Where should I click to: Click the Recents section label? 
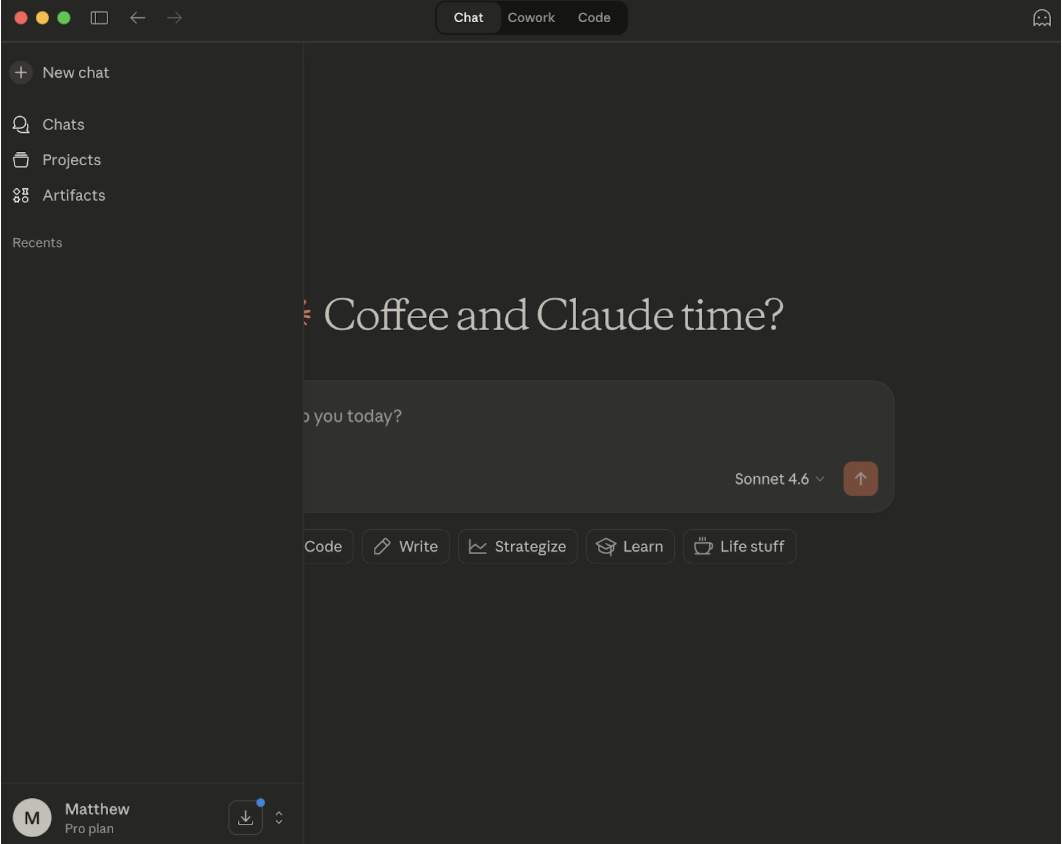pyautogui.click(x=37, y=242)
